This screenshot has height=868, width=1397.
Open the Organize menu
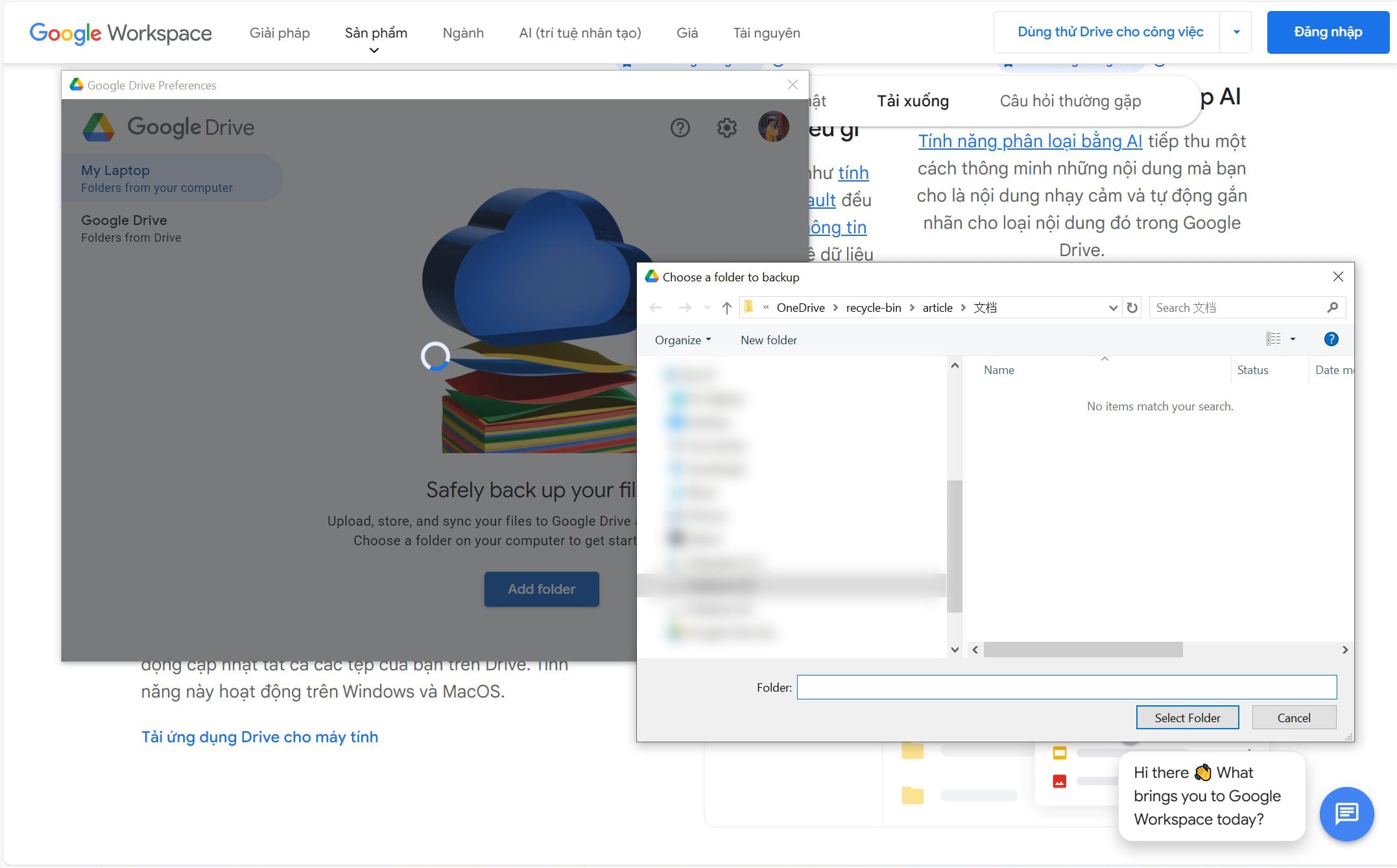(x=683, y=340)
